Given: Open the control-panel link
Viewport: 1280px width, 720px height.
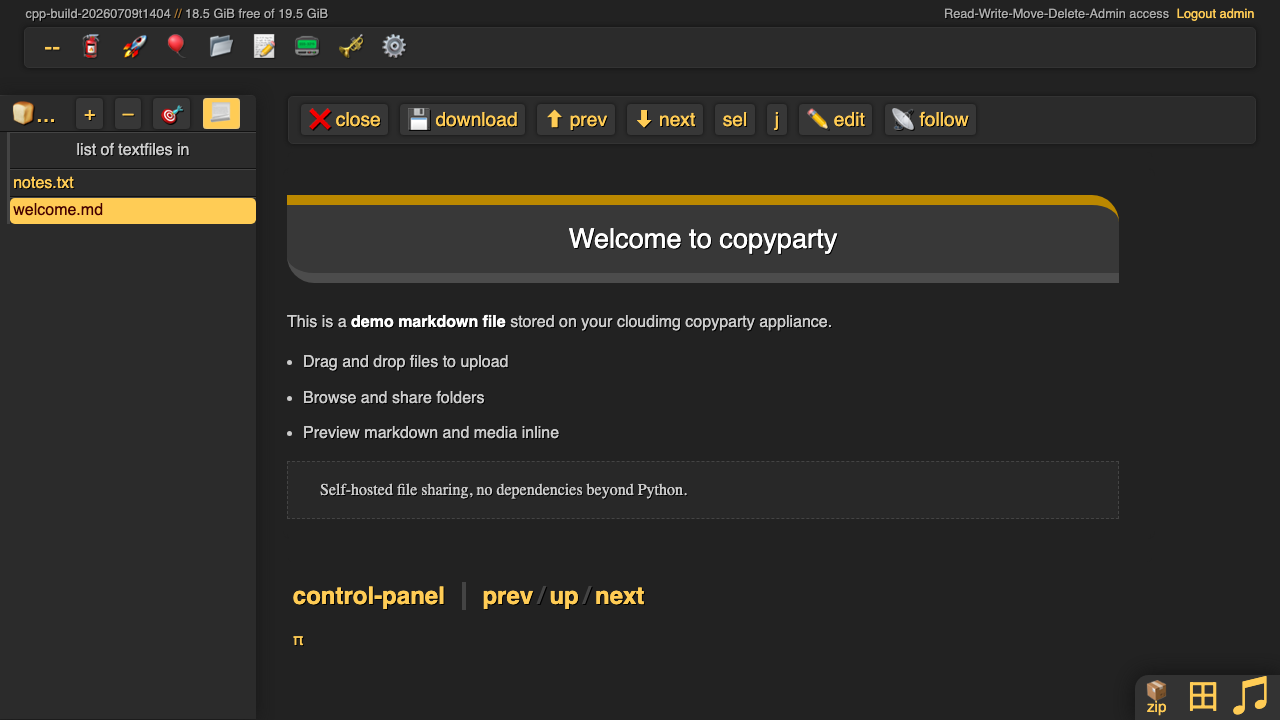Looking at the screenshot, I should pos(368,596).
